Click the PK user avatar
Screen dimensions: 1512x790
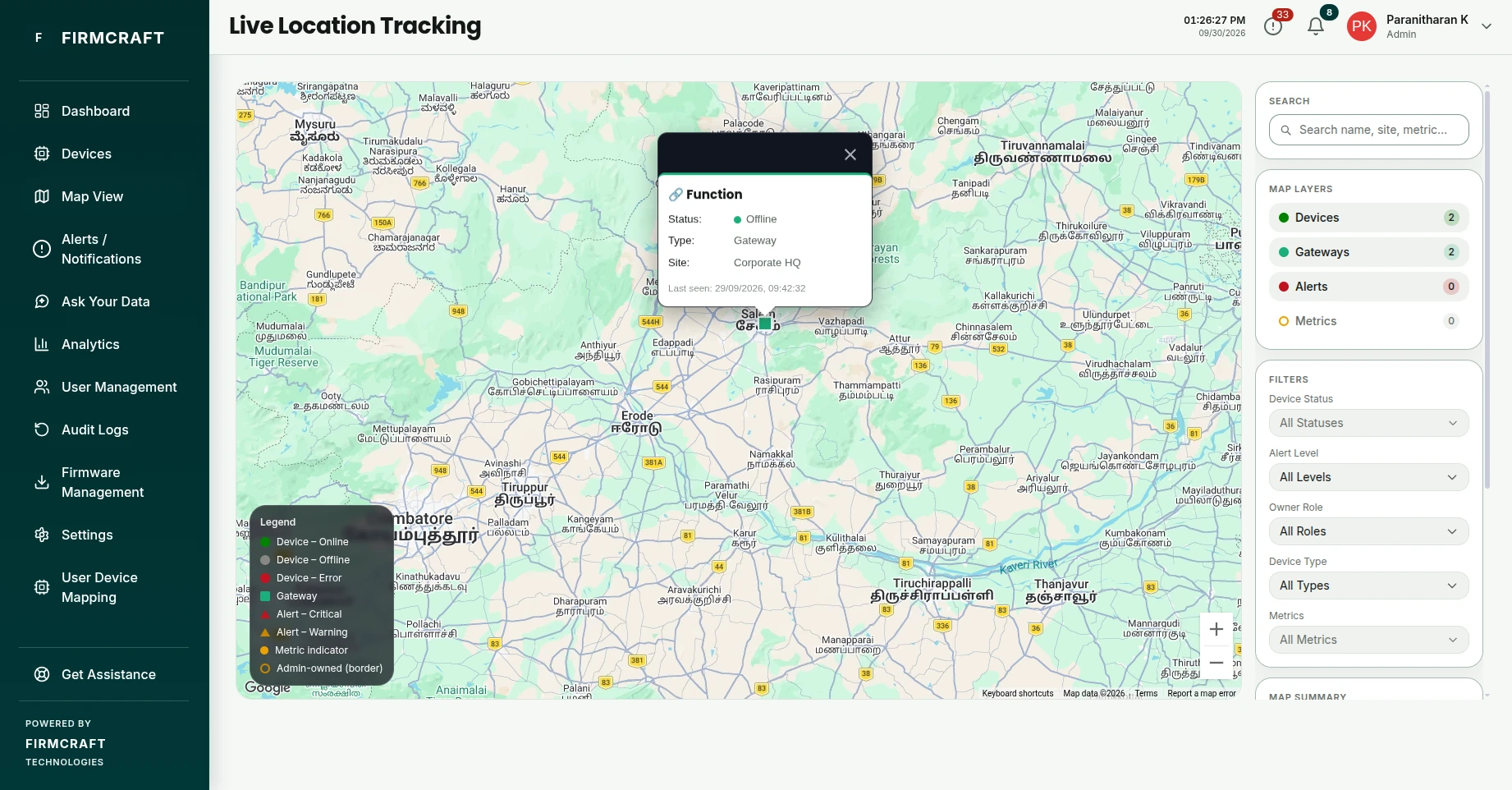click(x=1362, y=26)
